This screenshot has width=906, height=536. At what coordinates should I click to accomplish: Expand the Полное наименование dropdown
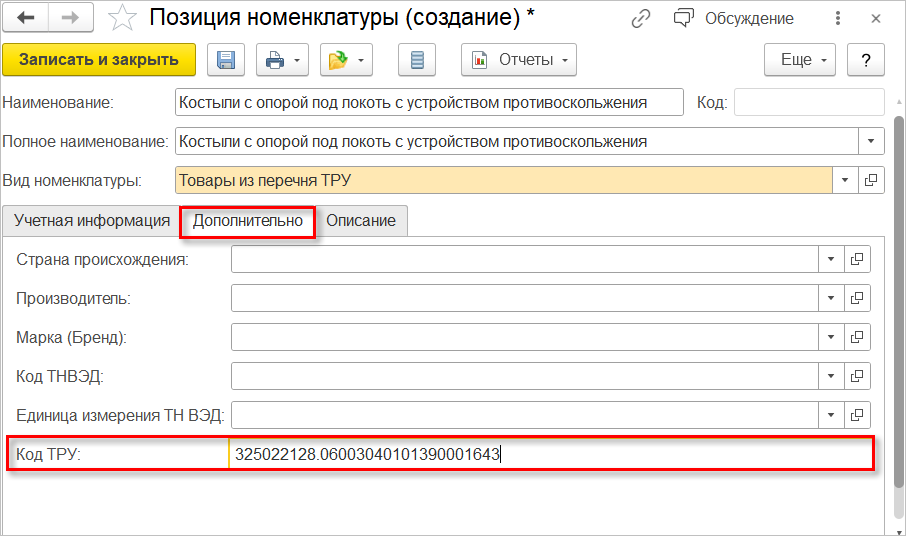[x=870, y=141]
